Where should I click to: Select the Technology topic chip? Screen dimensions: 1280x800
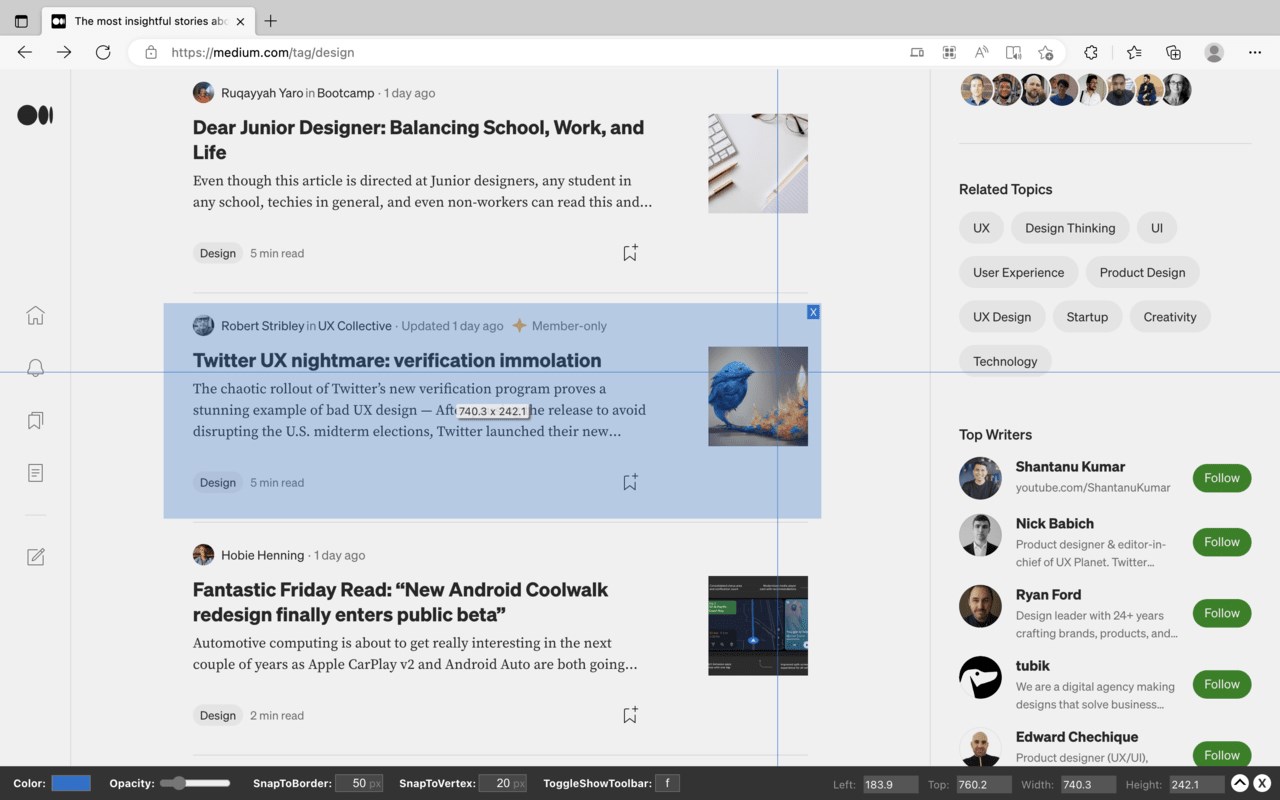[x=1005, y=361]
